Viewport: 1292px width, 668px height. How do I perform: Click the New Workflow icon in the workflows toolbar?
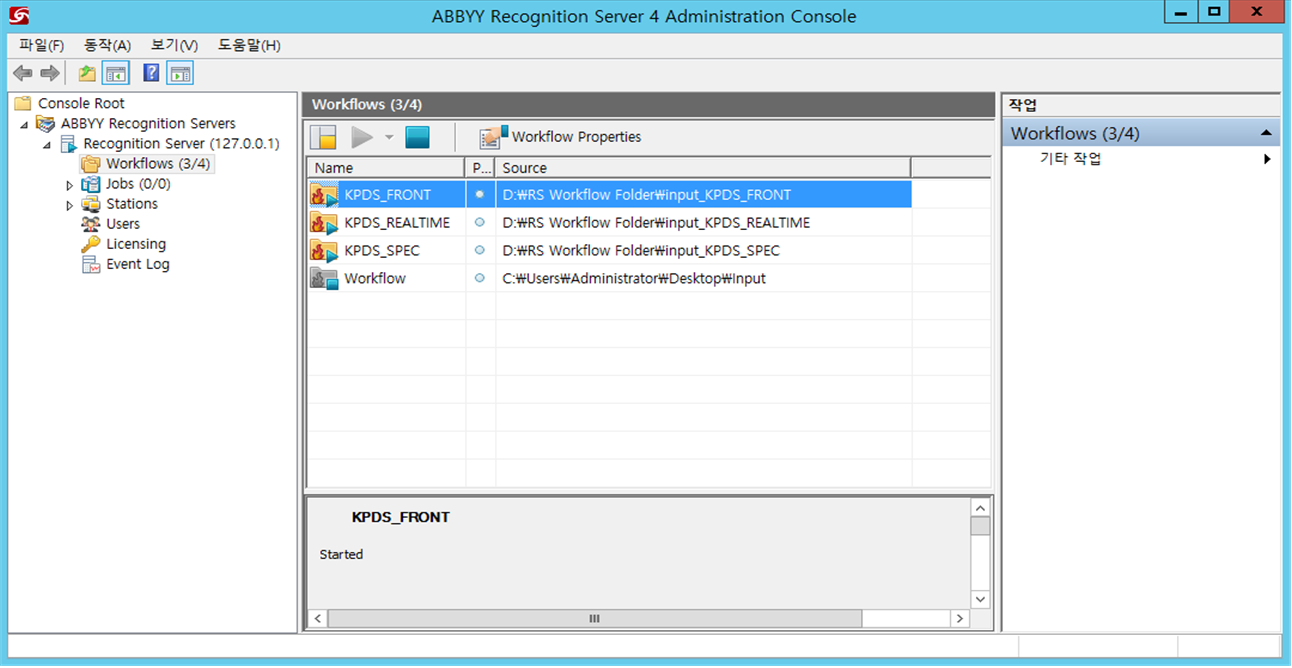[323, 137]
